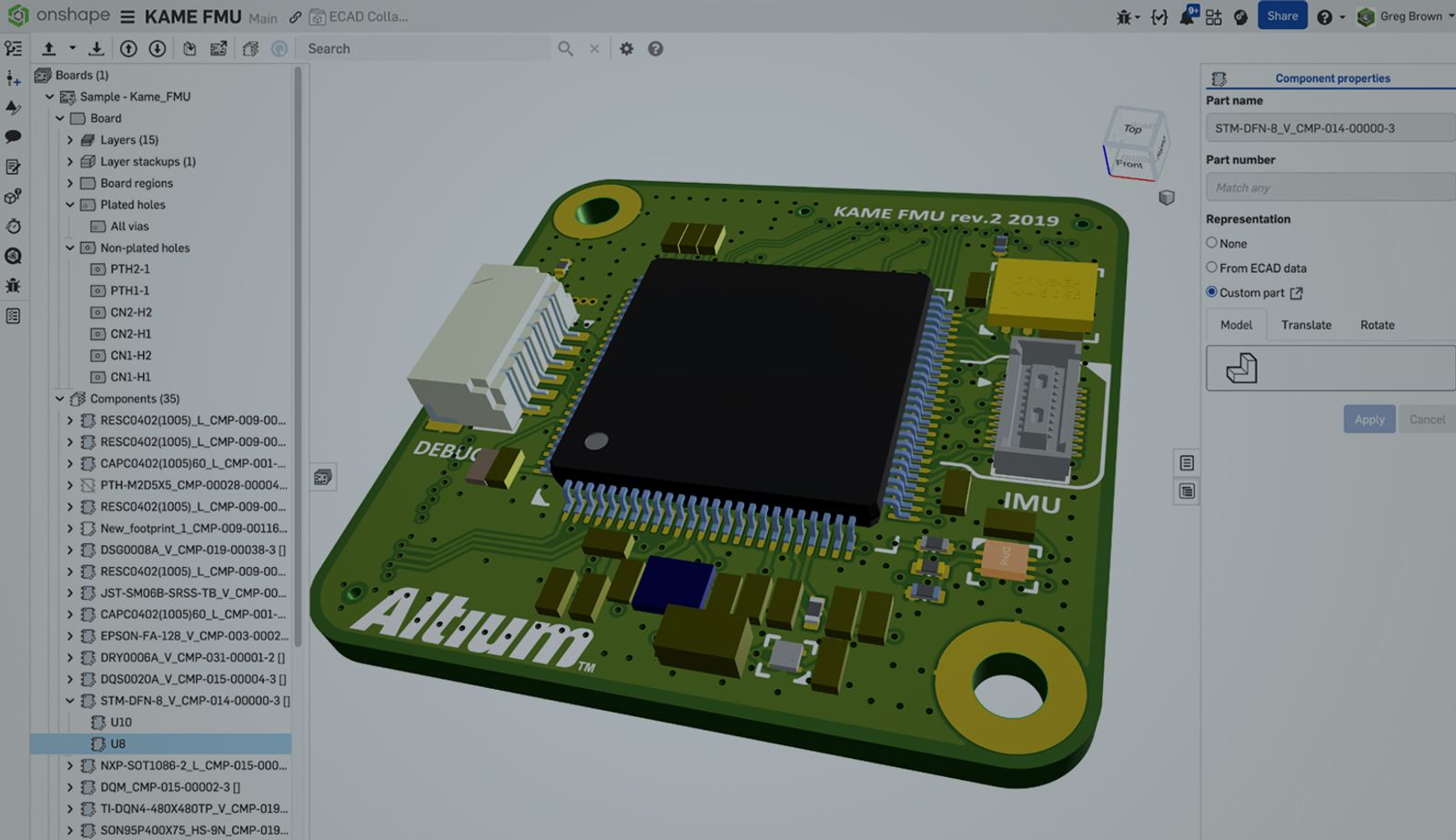Select the None representation radio button
Image resolution: width=1456 pixels, height=840 pixels.
tap(1211, 243)
